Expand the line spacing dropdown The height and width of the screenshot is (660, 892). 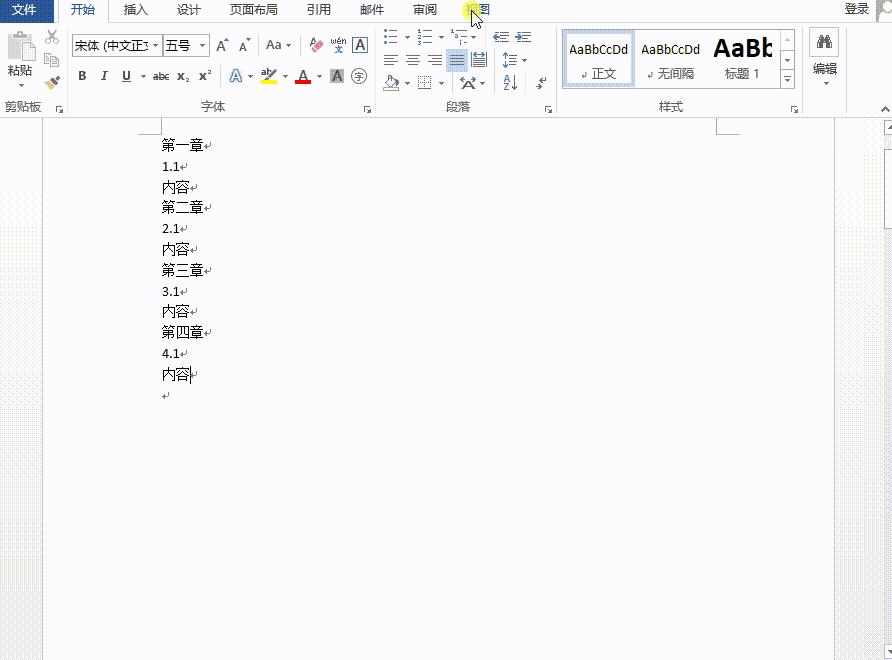click(x=524, y=61)
